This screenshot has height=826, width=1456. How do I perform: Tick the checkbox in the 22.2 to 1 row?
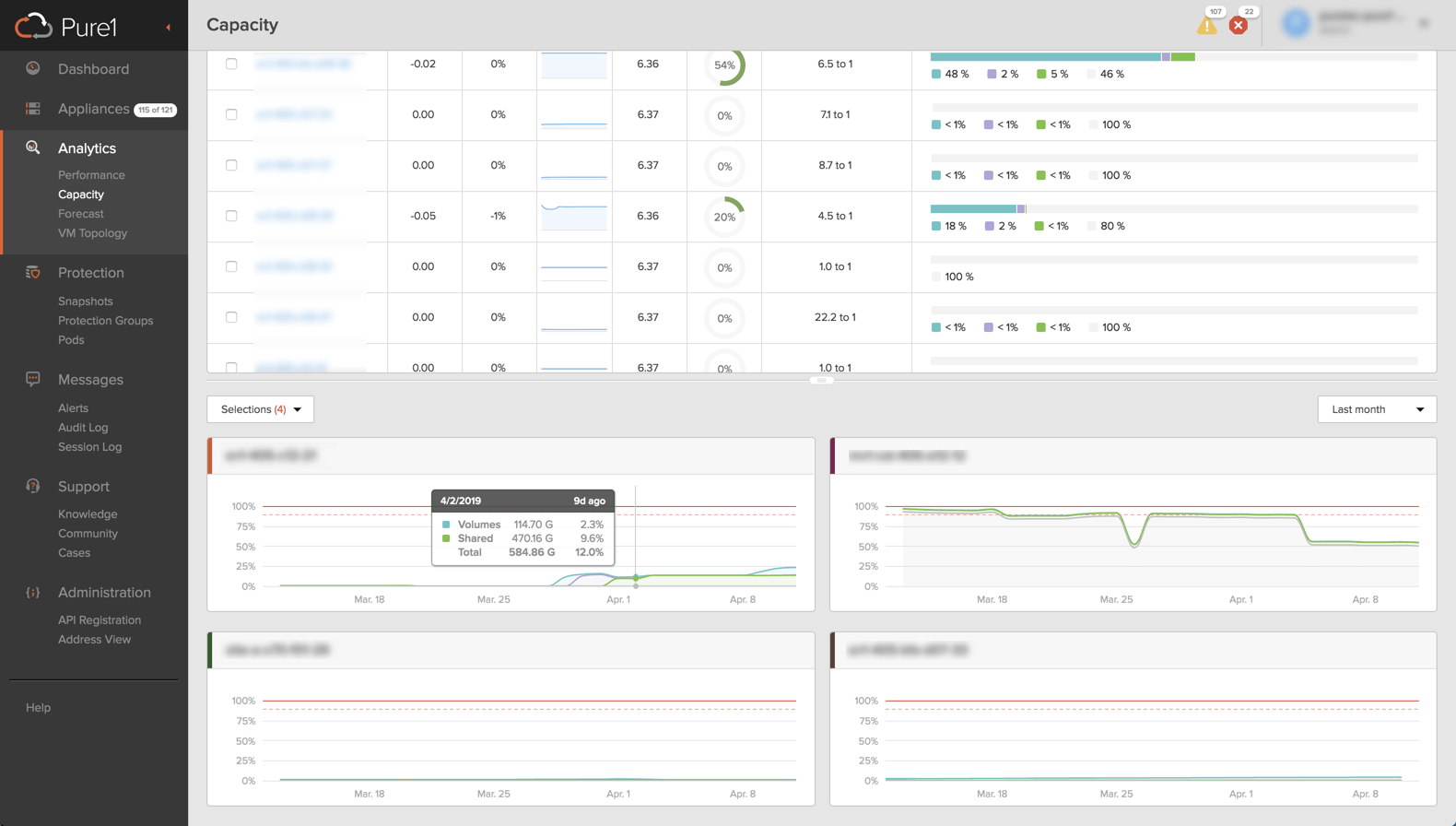coord(231,317)
